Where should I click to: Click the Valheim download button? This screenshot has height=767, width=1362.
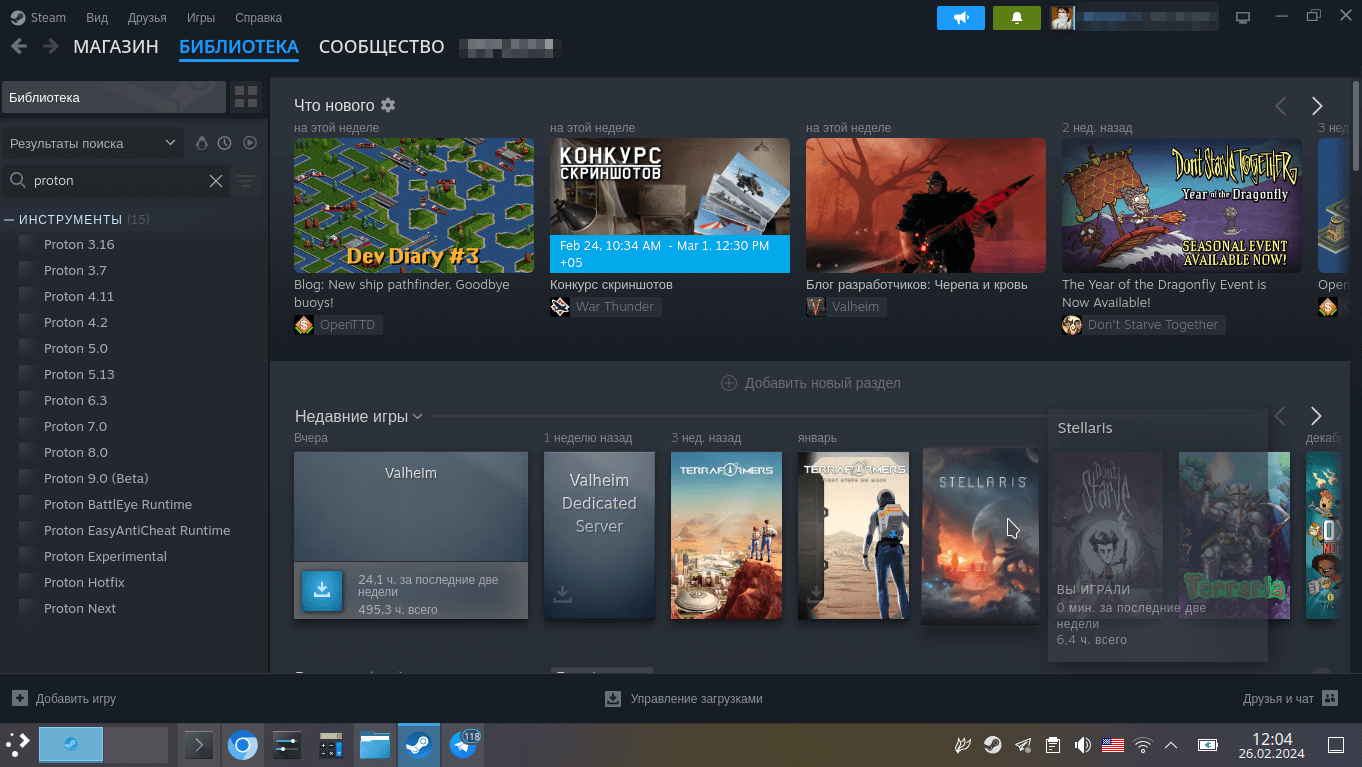point(322,591)
